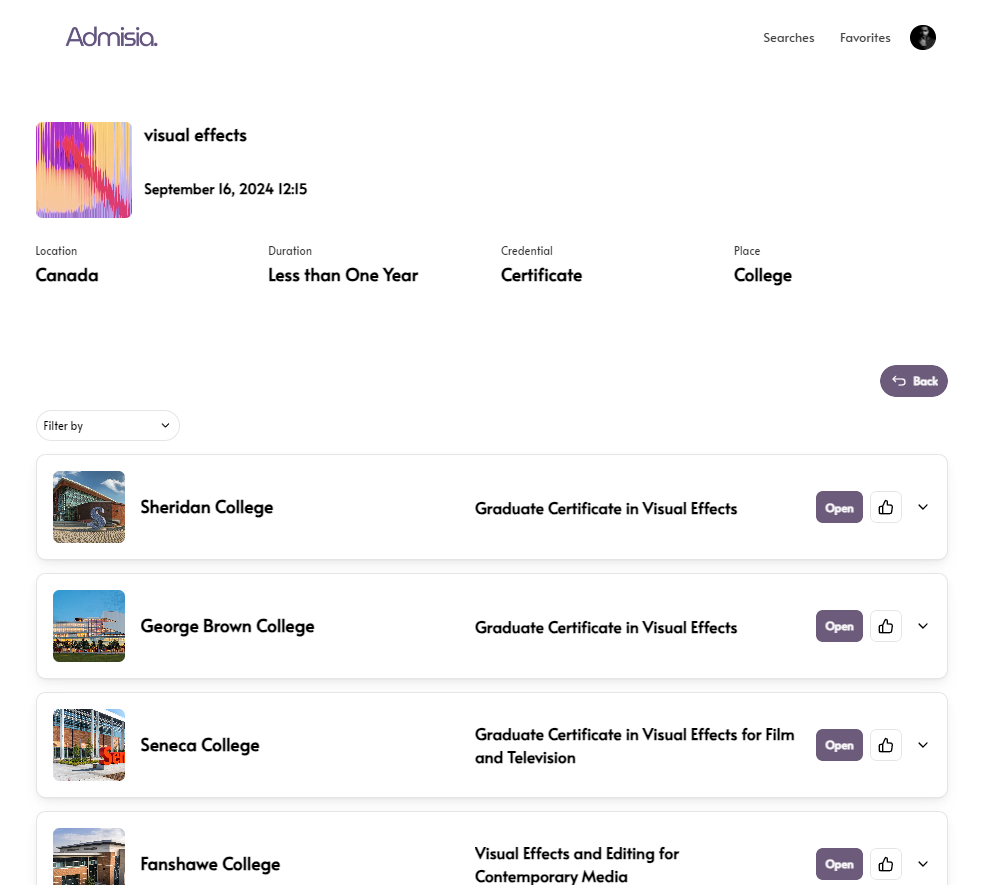Click the Seneca College campus thumbnail
The height and width of the screenshot is (885, 985).
coord(89,745)
